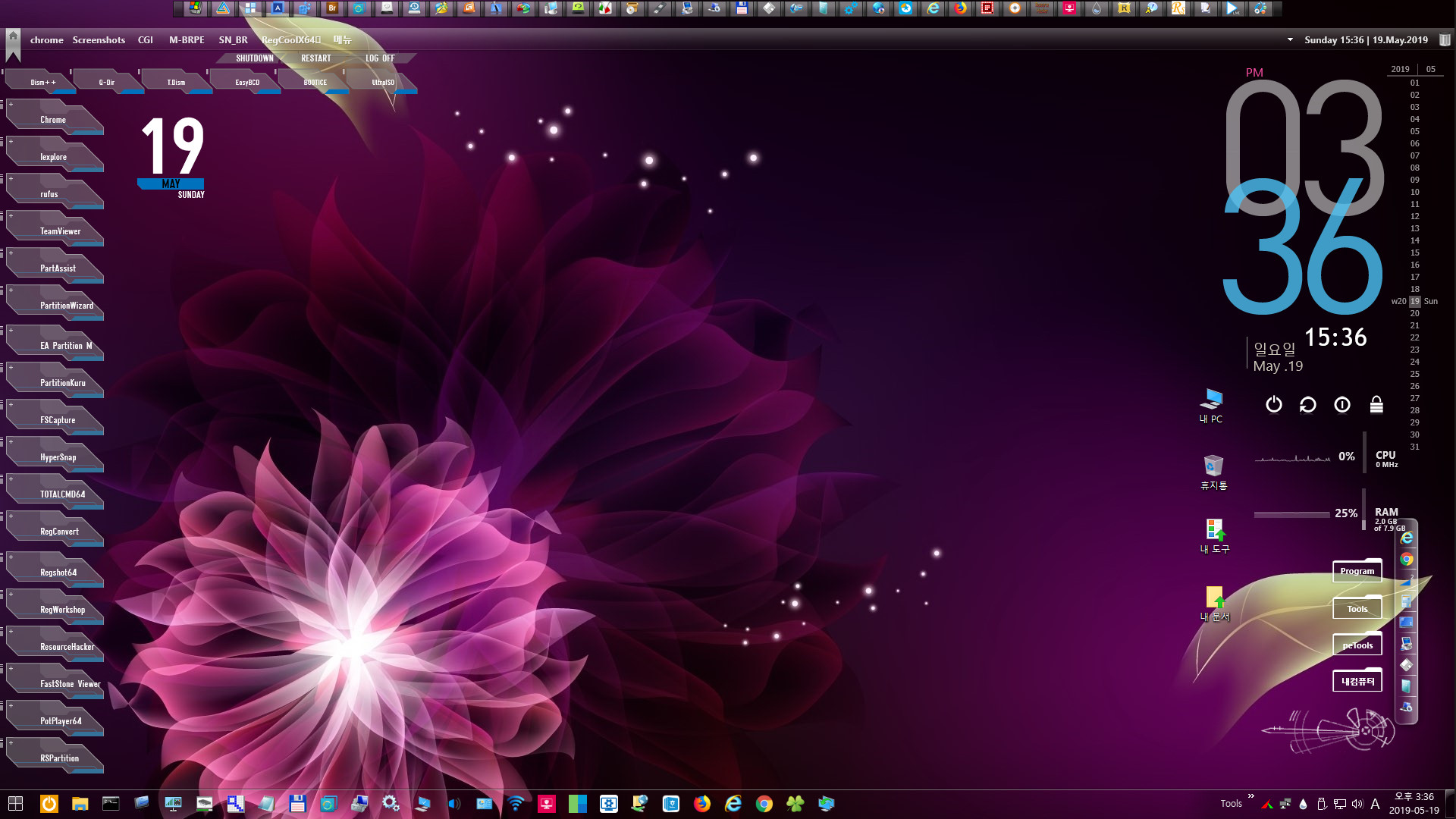Click the RESTART button
Screen dimensions: 1456x819
pyautogui.click(x=316, y=58)
